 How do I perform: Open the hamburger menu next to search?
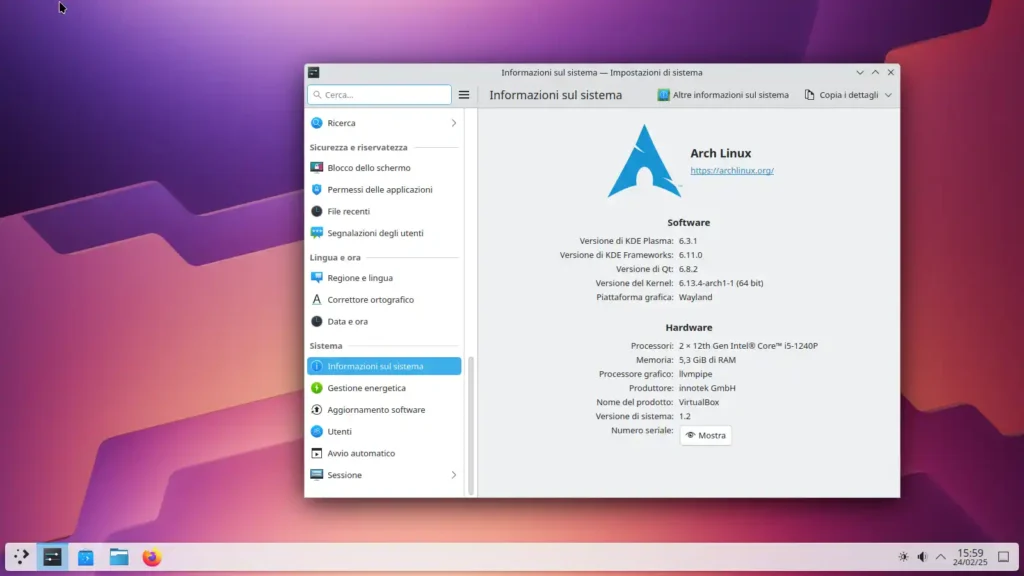click(x=464, y=94)
